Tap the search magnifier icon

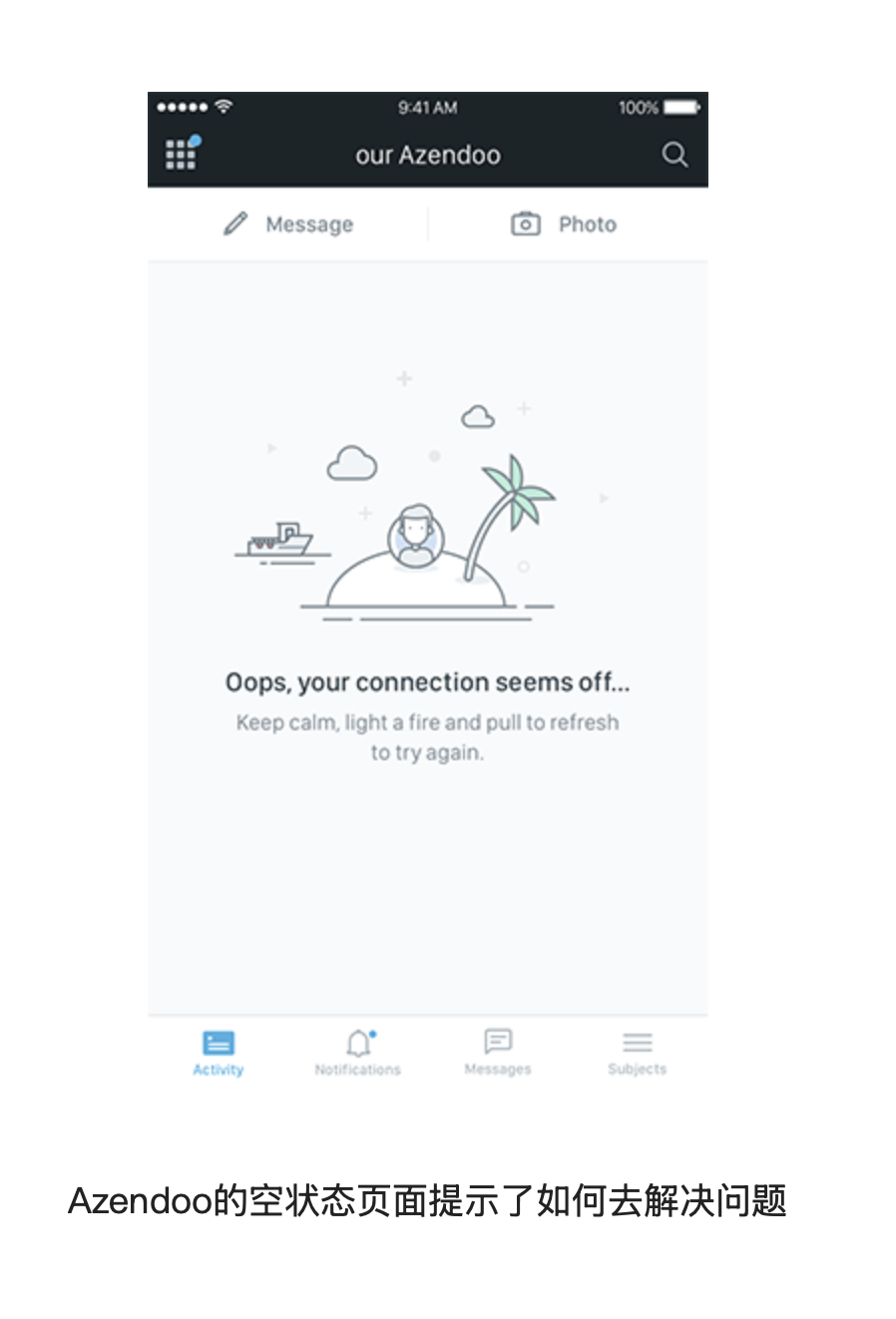point(674,155)
